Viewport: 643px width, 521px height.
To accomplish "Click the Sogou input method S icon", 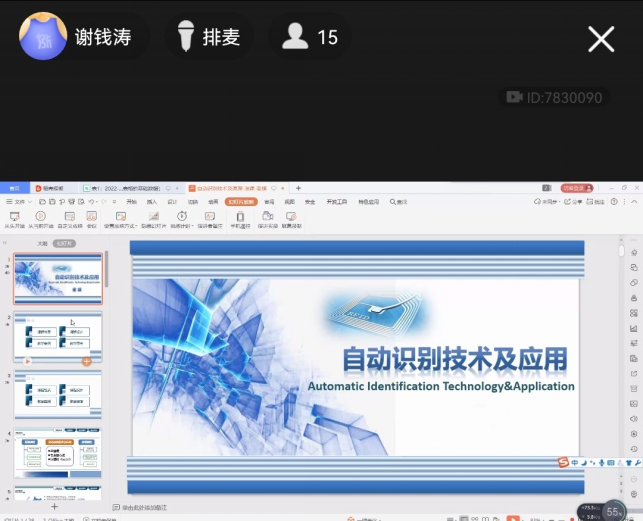I will [x=562, y=461].
